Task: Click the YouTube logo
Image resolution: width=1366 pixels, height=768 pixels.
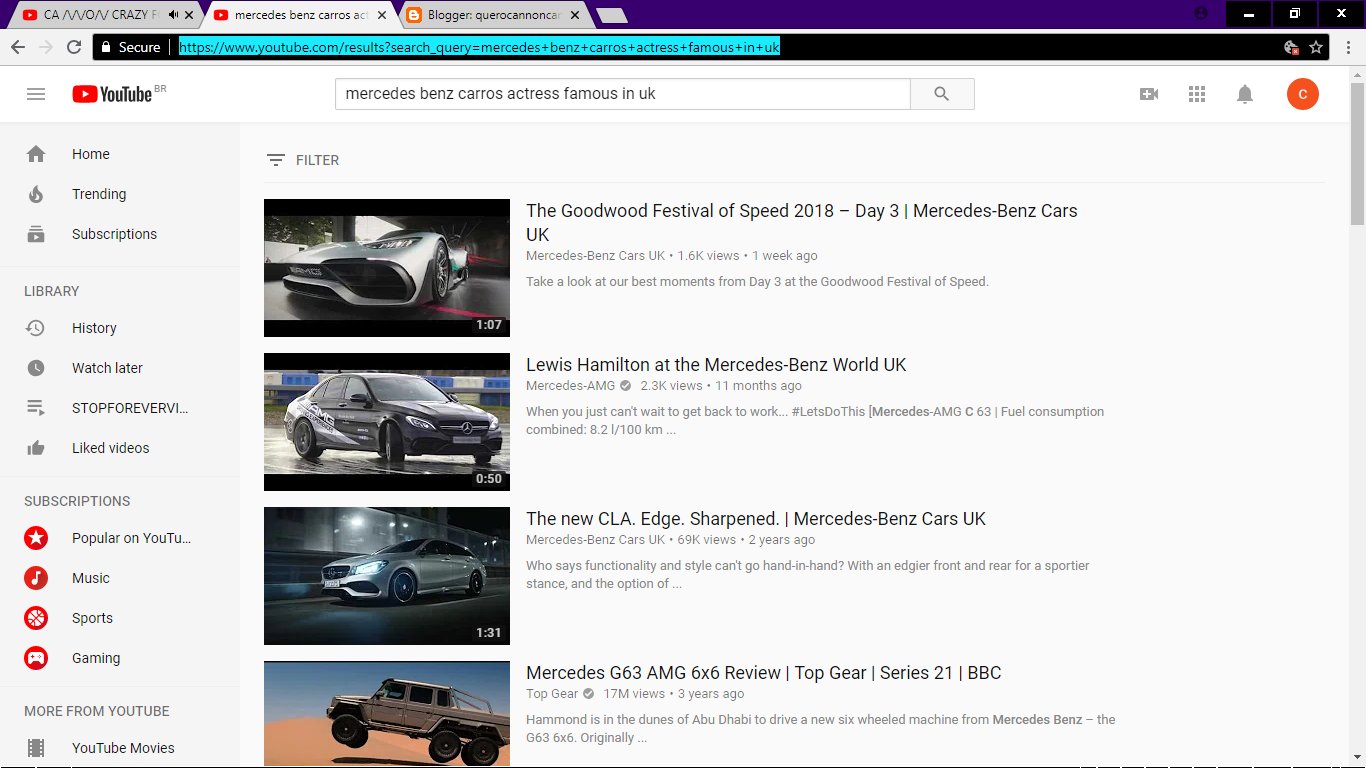Action: pos(112,94)
